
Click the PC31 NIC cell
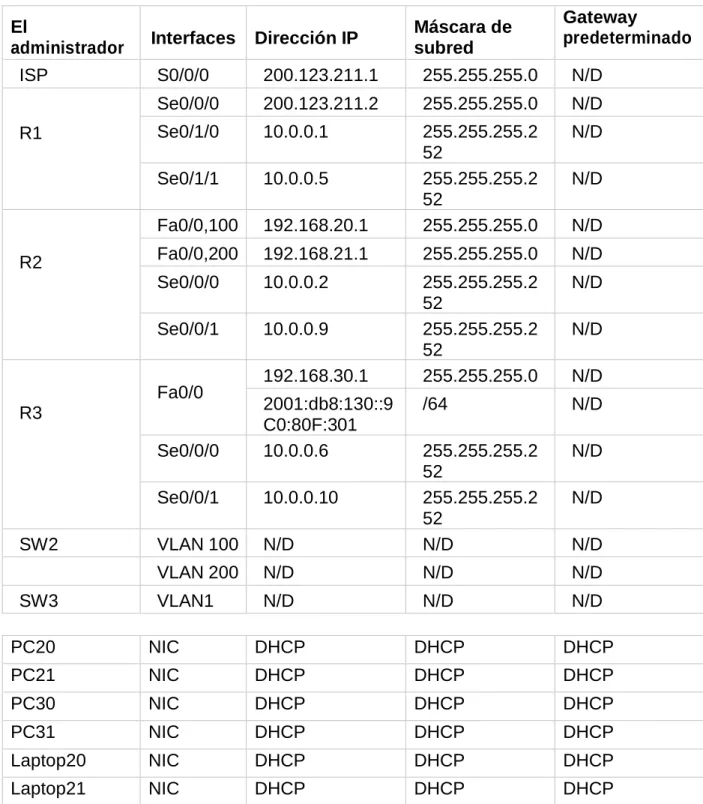[x=193, y=732]
